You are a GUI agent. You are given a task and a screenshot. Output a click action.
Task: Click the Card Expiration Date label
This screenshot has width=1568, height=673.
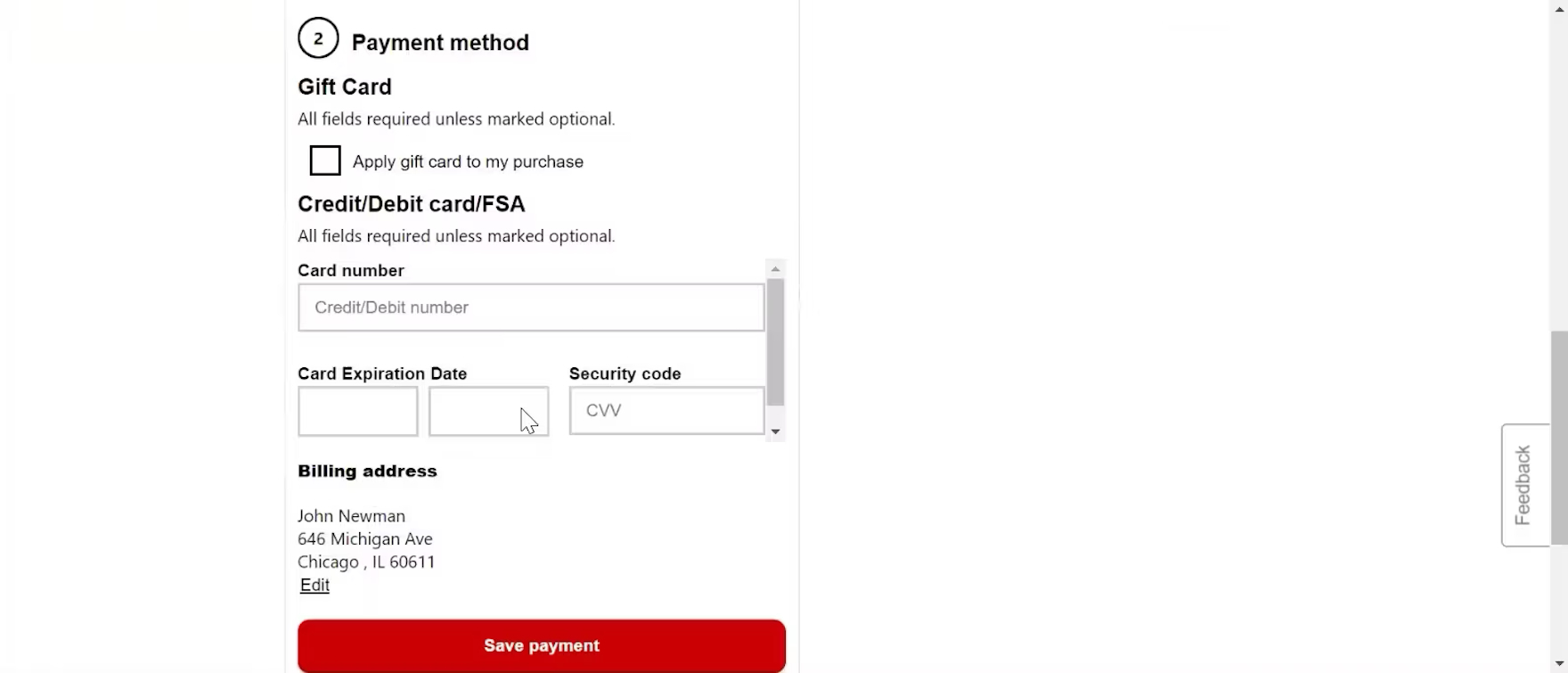click(x=382, y=374)
